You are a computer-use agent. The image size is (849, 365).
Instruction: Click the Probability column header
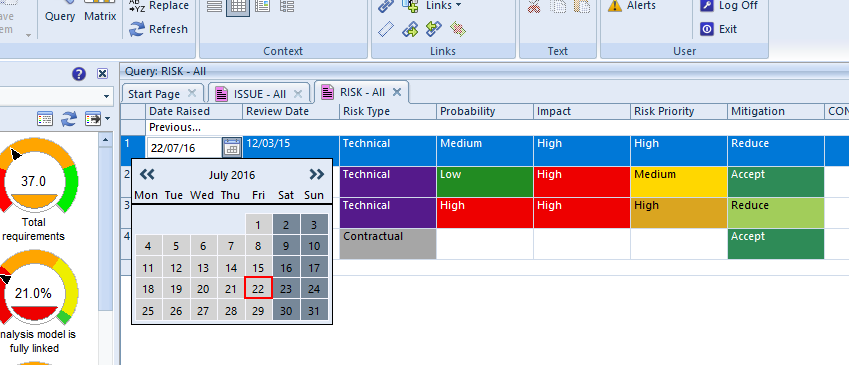point(485,111)
